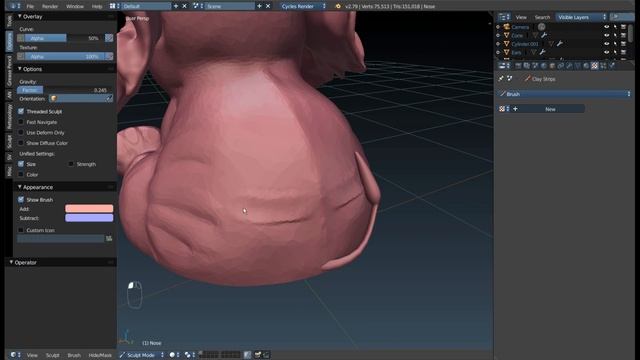Enable unified Color checkbox
This screenshot has height=360, width=640.
point(21,174)
